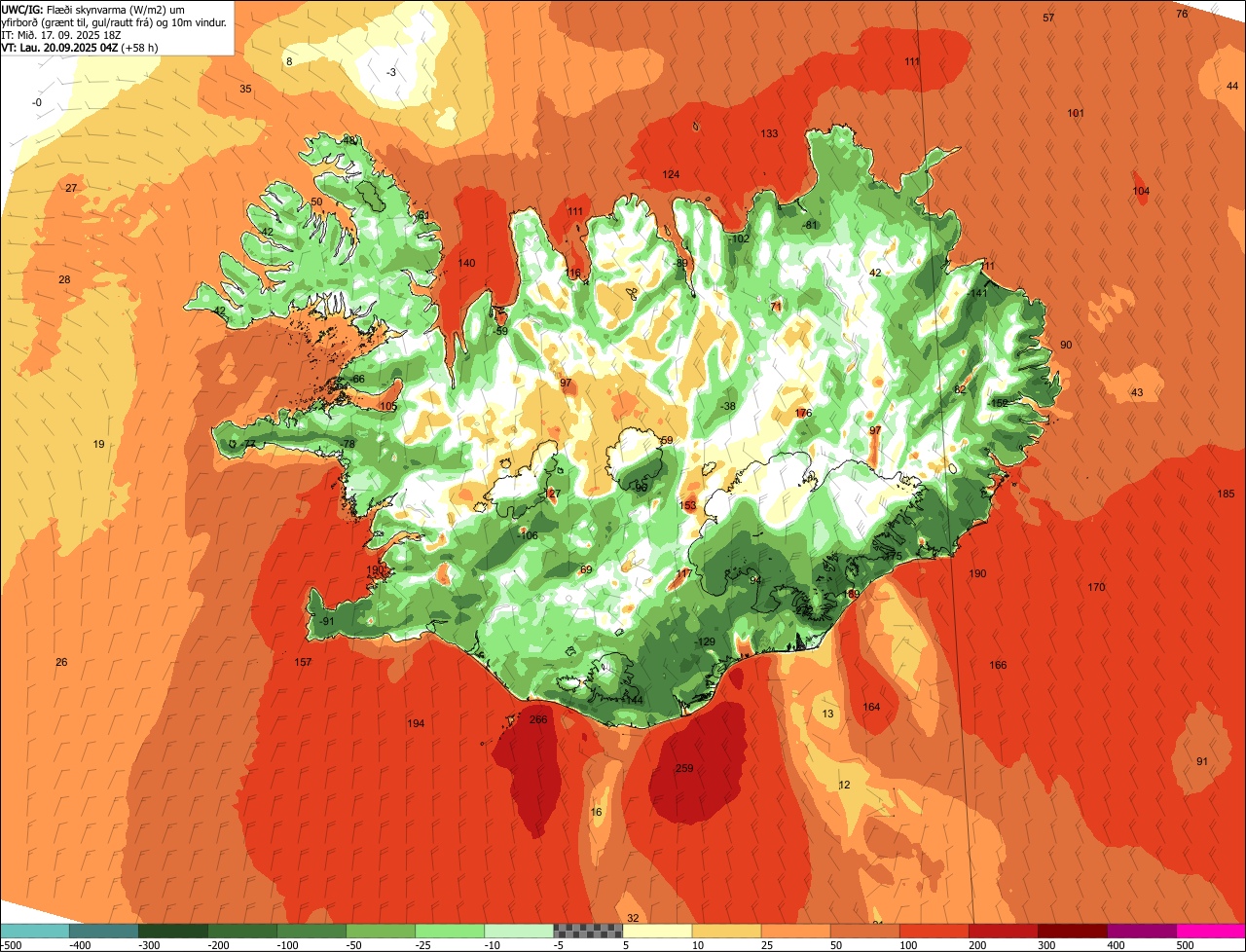The image size is (1246, 952).
Task: Click the '170' flux value
Action: pos(1096,588)
